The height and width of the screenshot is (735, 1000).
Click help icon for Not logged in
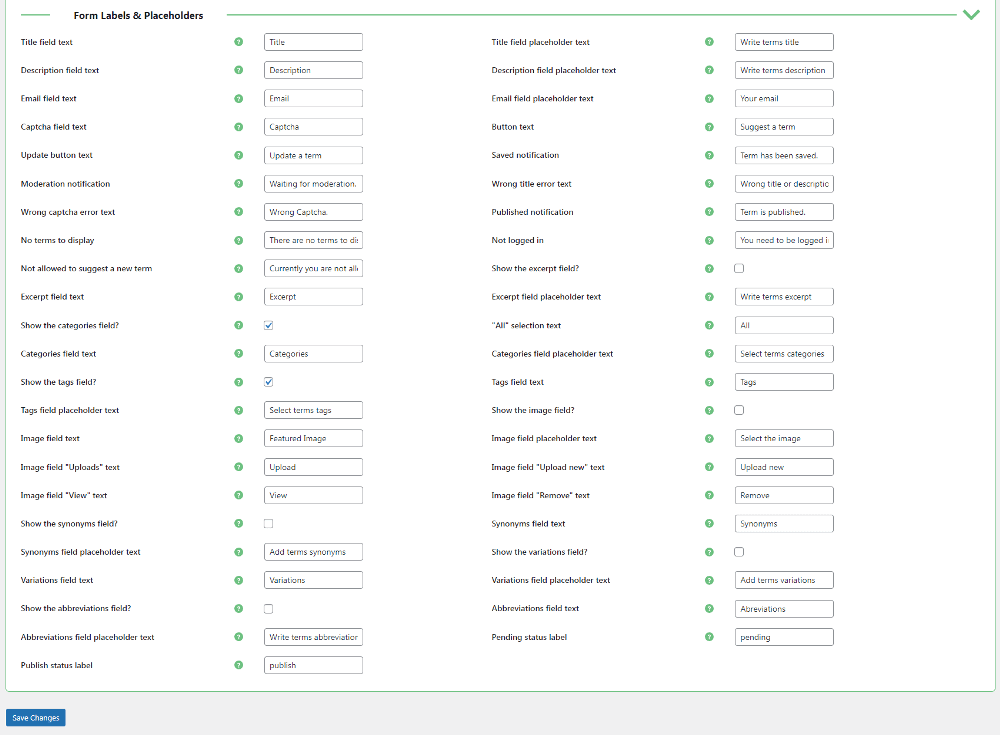click(x=709, y=240)
